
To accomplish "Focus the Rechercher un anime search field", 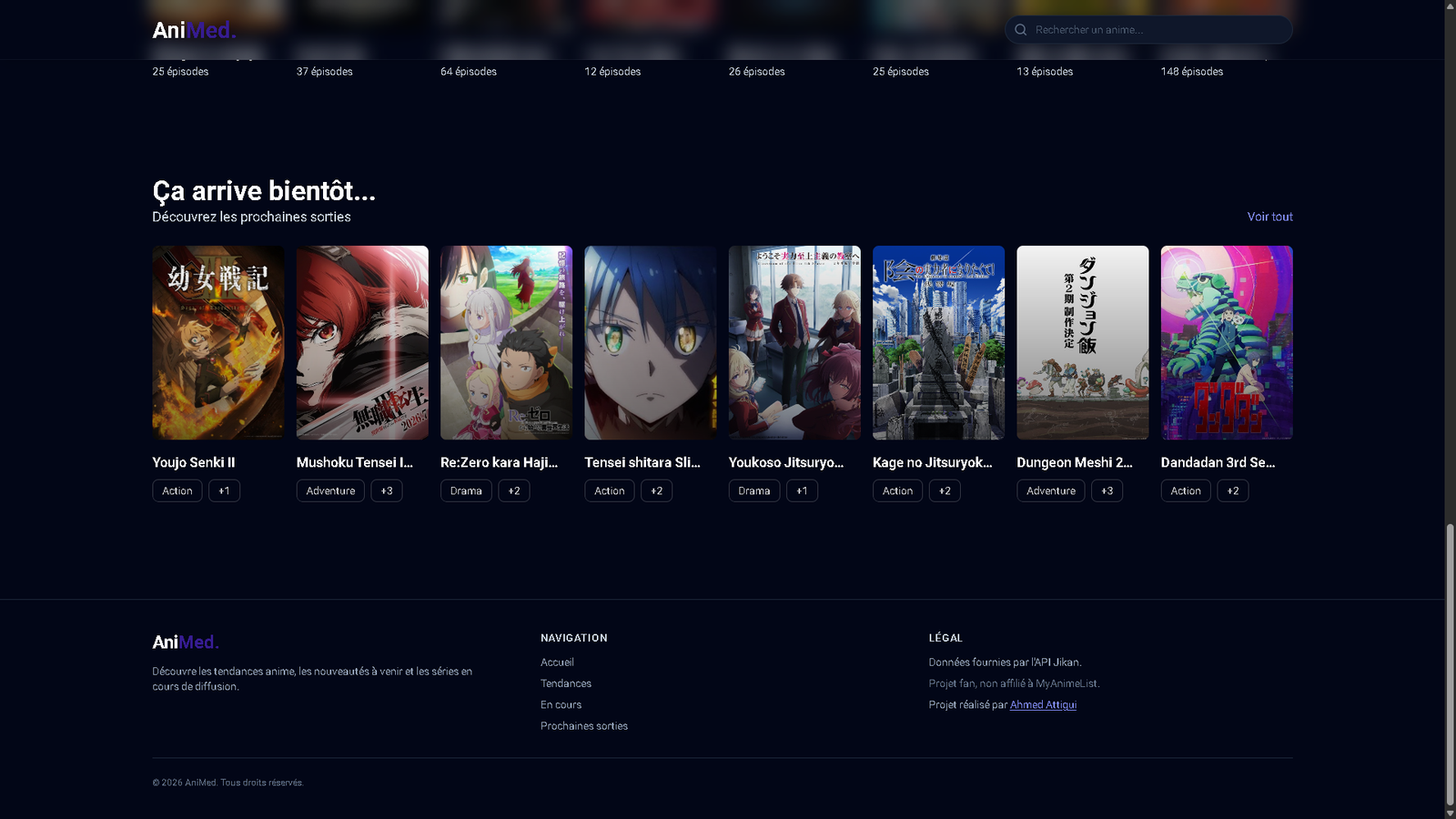I will pos(1156,30).
